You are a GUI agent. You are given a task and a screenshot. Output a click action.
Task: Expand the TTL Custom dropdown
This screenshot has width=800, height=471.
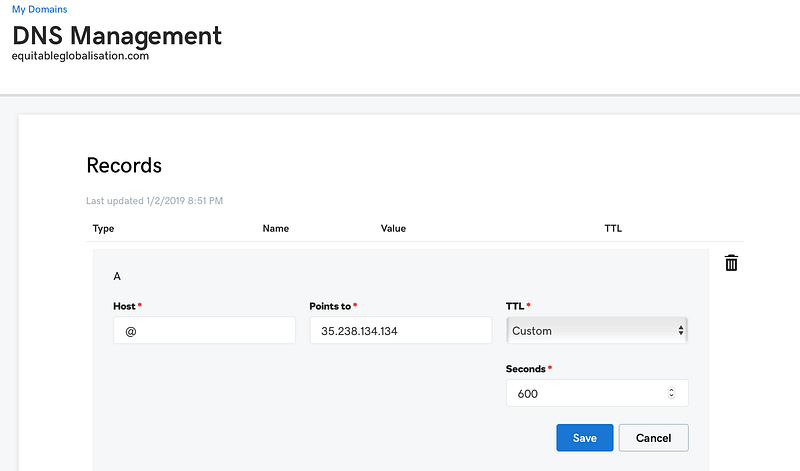click(597, 331)
